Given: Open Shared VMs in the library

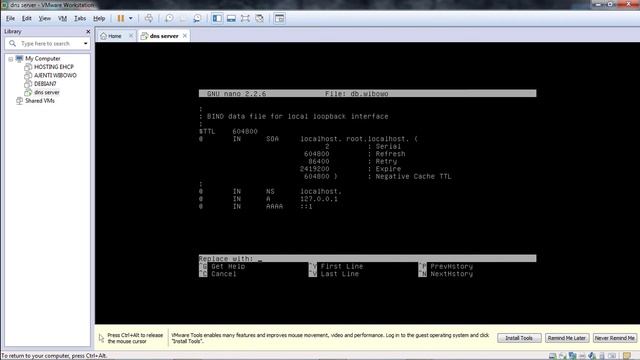Looking at the screenshot, I should pos(40,101).
